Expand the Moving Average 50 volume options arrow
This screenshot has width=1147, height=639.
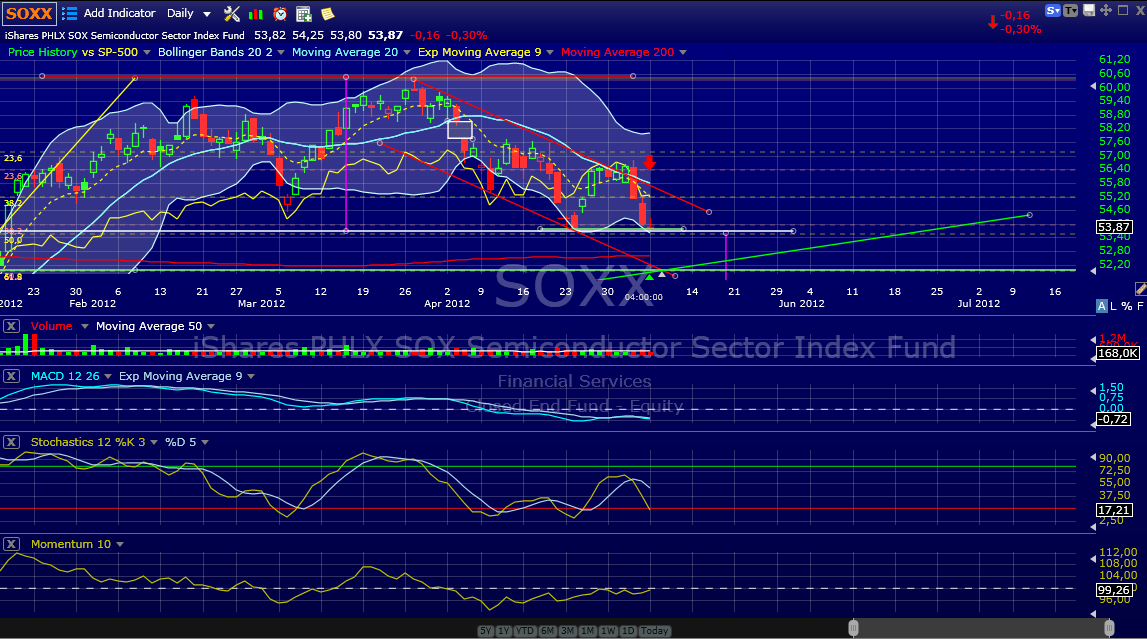[211, 327]
